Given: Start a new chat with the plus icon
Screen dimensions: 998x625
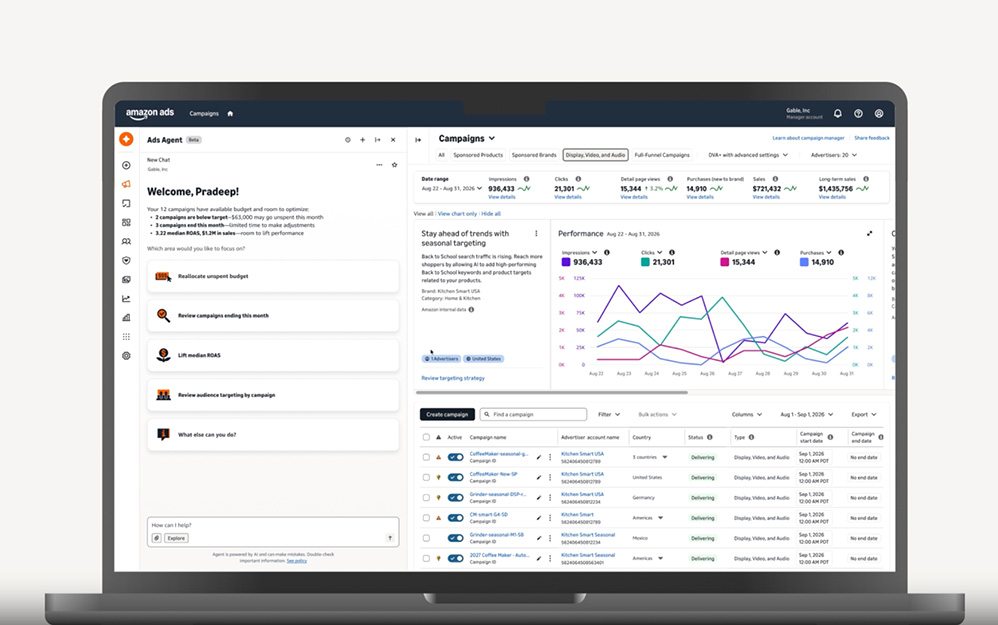Looking at the screenshot, I should pos(362,140).
